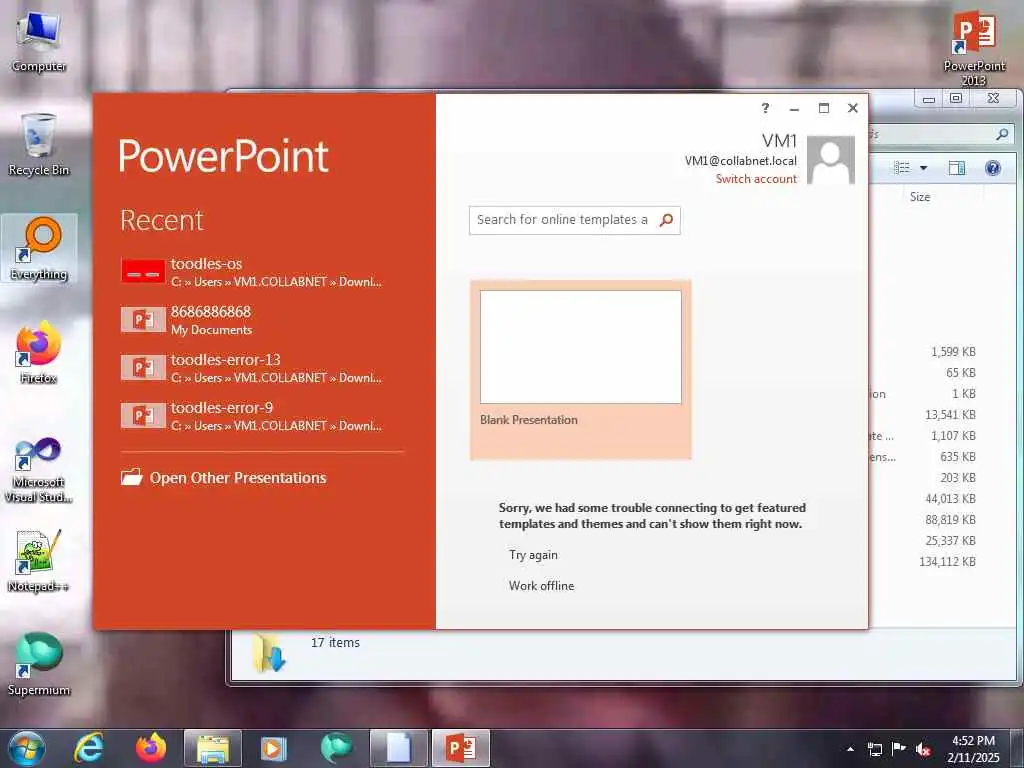This screenshot has height=768, width=1024.
Task: Launch Internet Explorer from the taskbar
Action: pyautogui.click(x=89, y=748)
